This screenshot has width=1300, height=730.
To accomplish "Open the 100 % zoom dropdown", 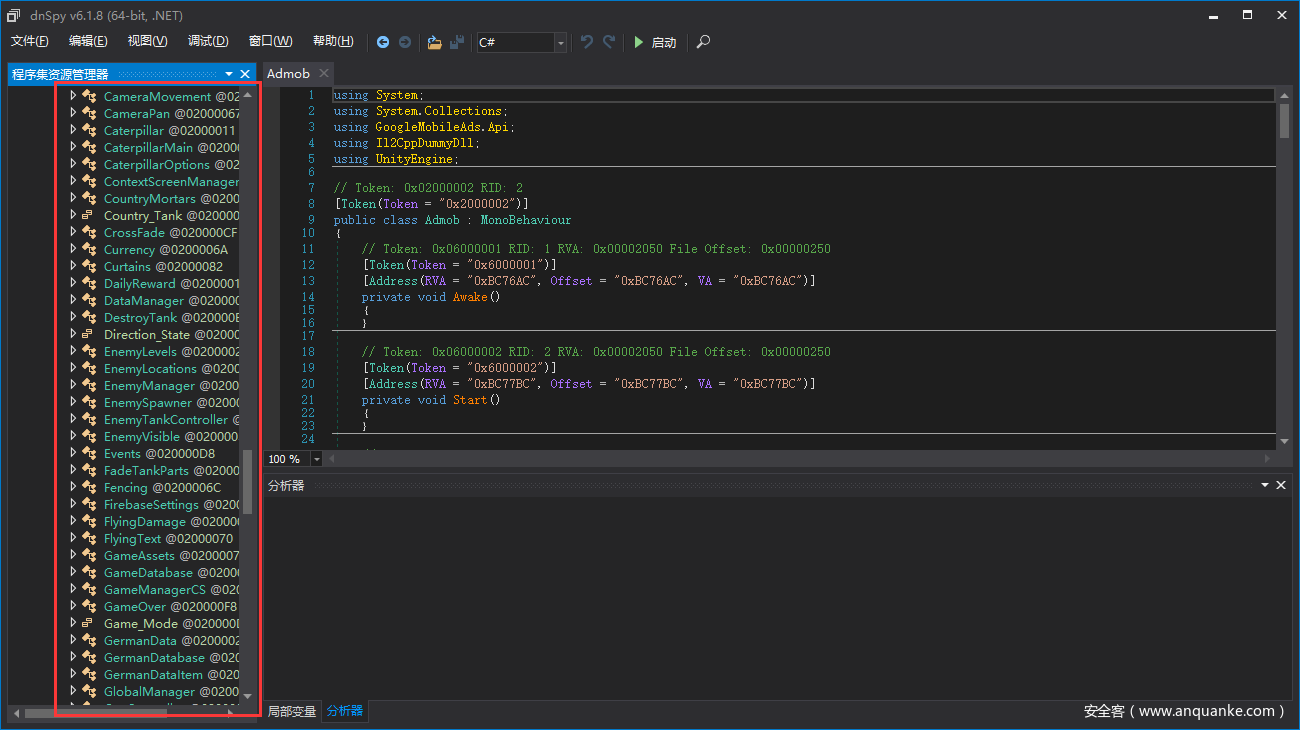I will (317, 459).
